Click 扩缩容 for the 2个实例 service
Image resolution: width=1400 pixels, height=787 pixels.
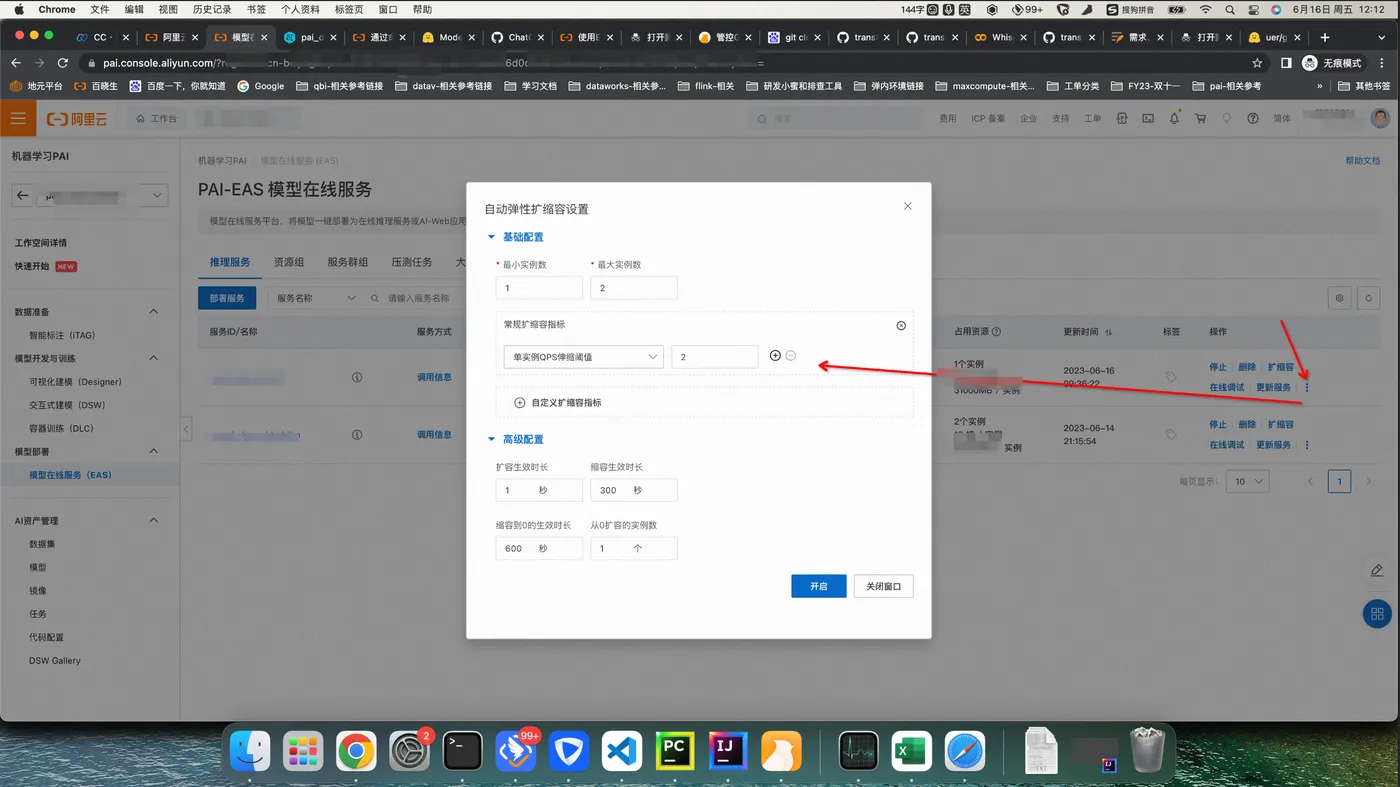coord(1281,424)
